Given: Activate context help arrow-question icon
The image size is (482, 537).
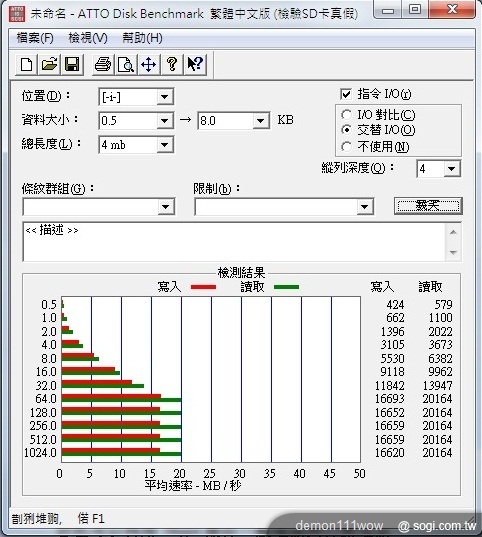Looking at the screenshot, I should 195,64.
